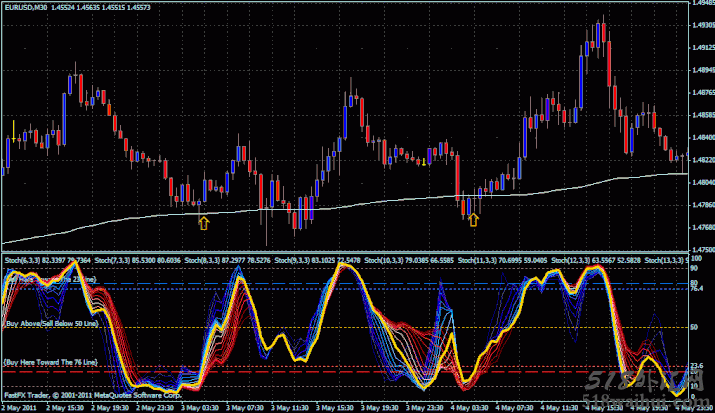
Task: Click the '3 May 07:30' time axis label
Action: pyautogui.click(x=245, y=408)
